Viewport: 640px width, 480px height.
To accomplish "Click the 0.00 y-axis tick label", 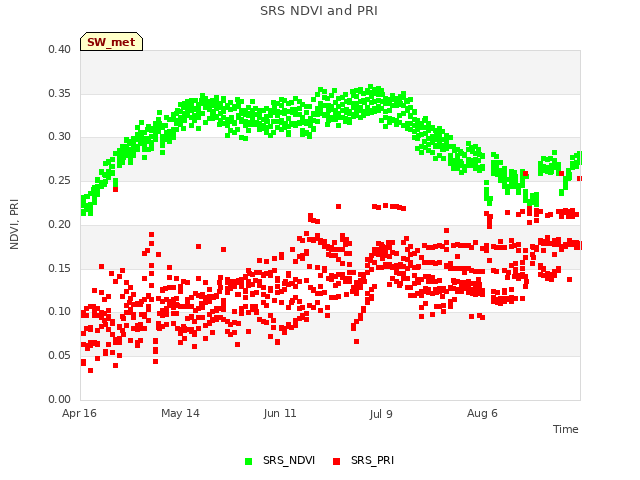I will (60, 399).
